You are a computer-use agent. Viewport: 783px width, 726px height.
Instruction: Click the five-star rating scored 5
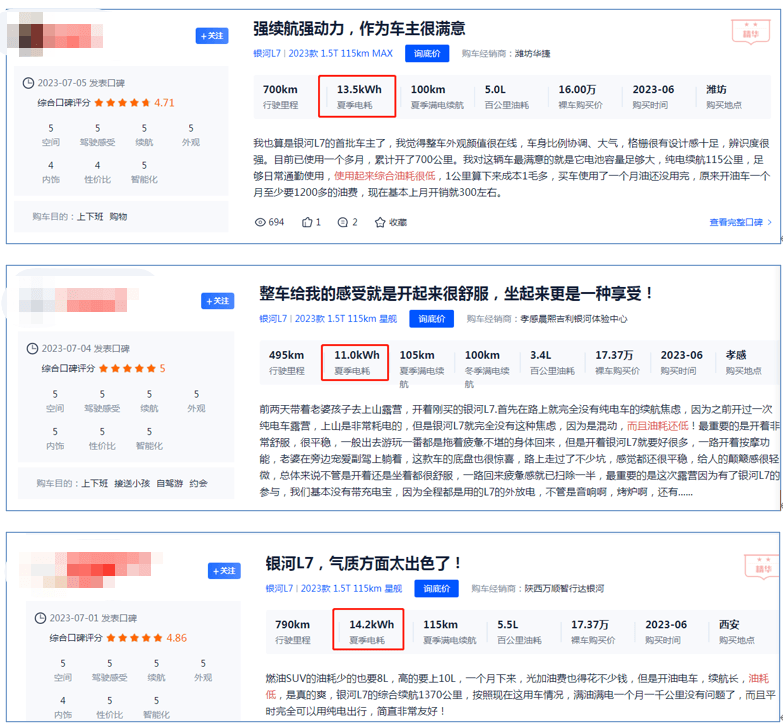[132, 368]
